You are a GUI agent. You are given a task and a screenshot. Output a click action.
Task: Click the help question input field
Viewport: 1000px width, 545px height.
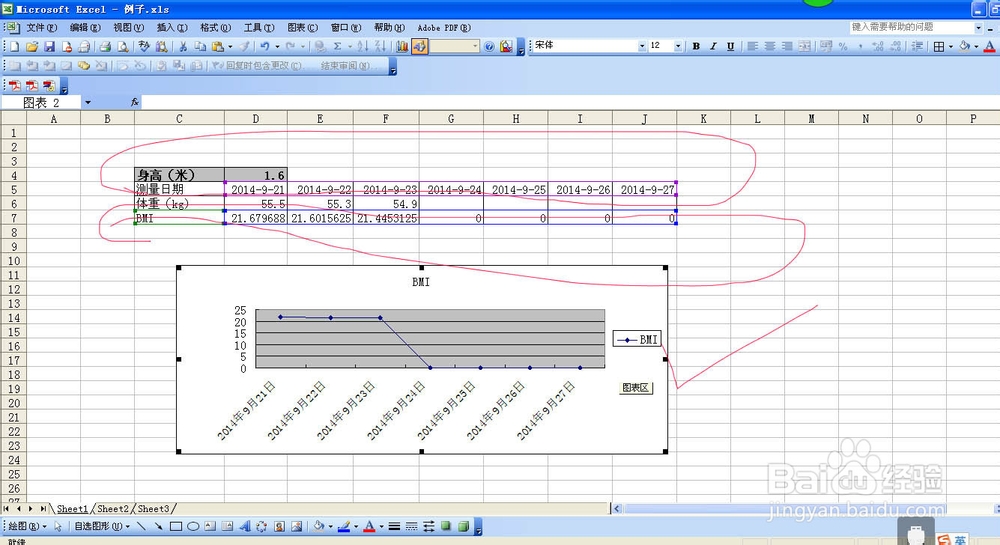point(911,27)
